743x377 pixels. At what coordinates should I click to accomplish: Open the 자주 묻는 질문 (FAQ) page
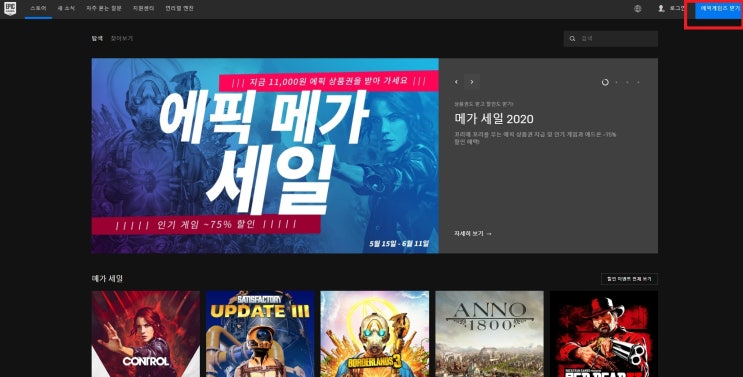tap(104, 9)
